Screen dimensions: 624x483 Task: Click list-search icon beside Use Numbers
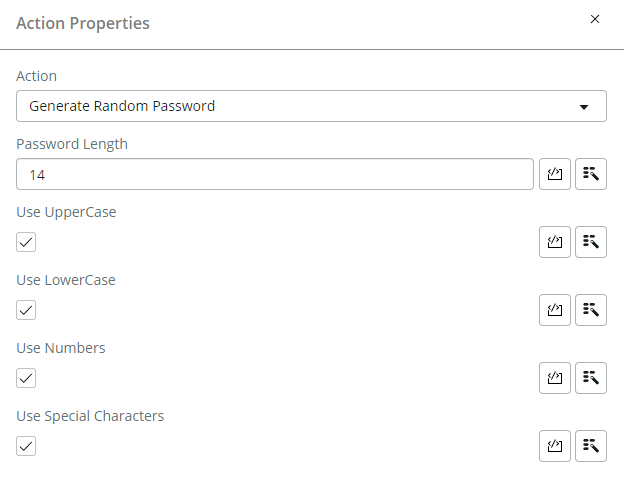(x=591, y=378)
